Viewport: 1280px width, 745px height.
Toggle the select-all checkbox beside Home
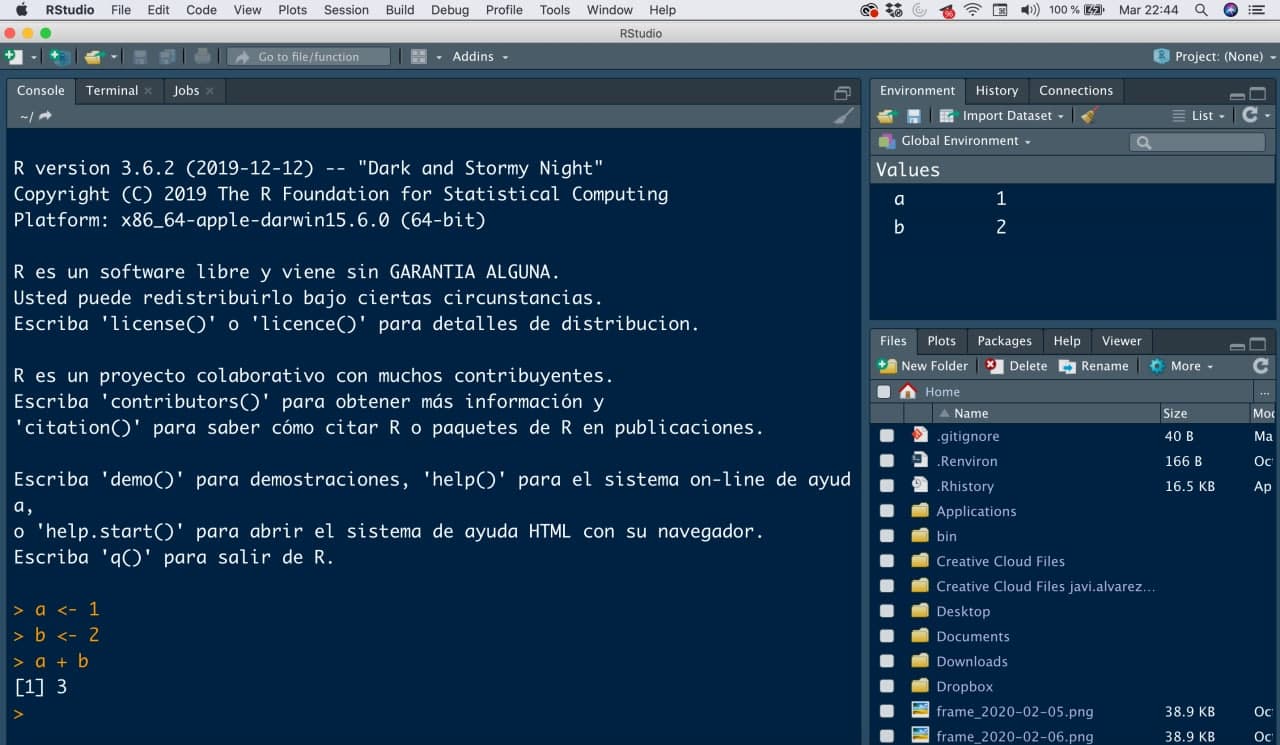pyautogui.click(x=883, y=392)
